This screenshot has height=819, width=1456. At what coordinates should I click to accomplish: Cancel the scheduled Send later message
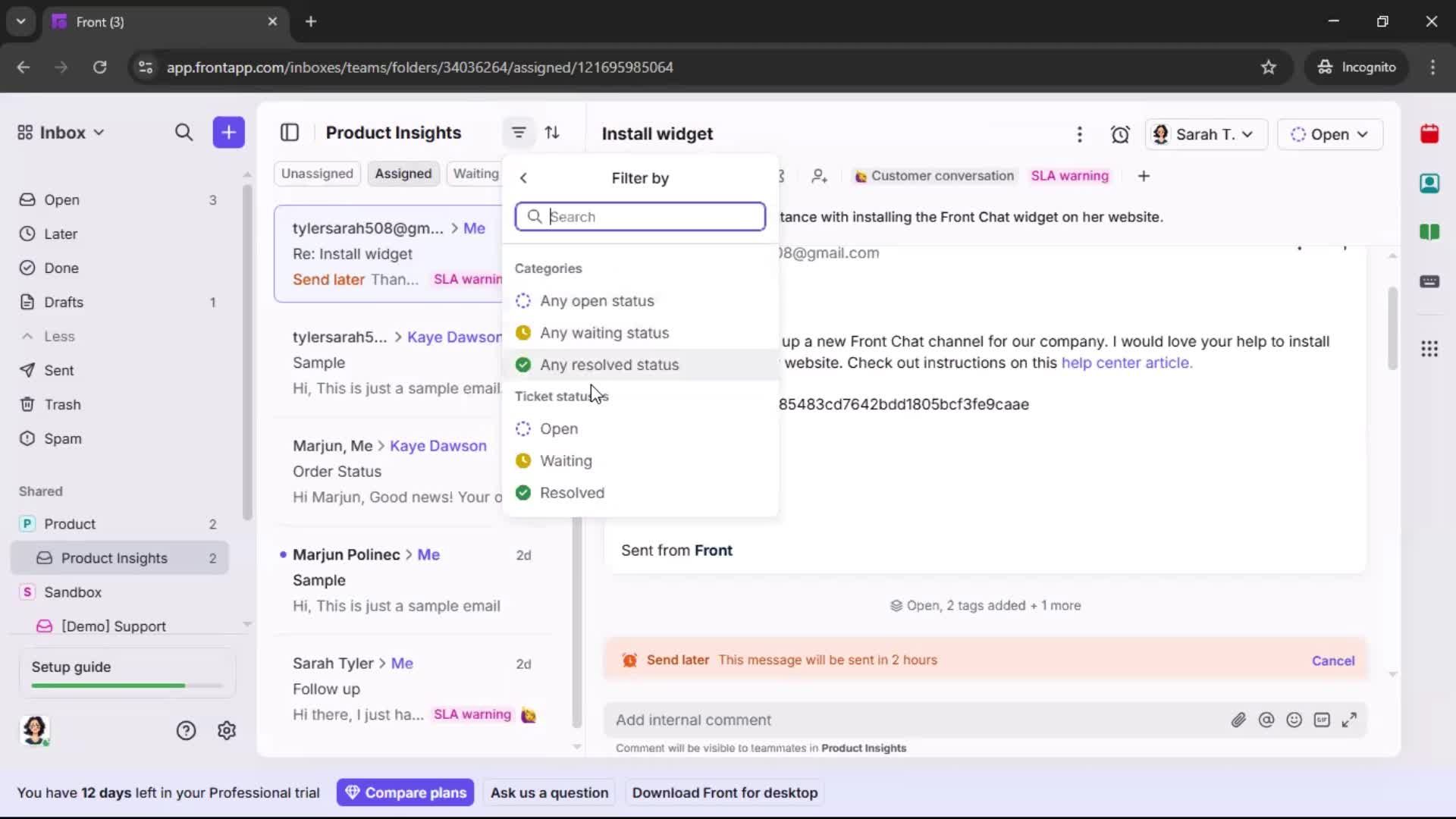tap(1332, 660)
